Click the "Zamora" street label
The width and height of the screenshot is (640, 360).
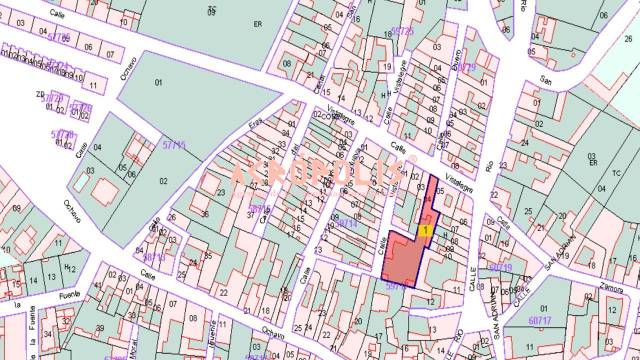[611, 288]
